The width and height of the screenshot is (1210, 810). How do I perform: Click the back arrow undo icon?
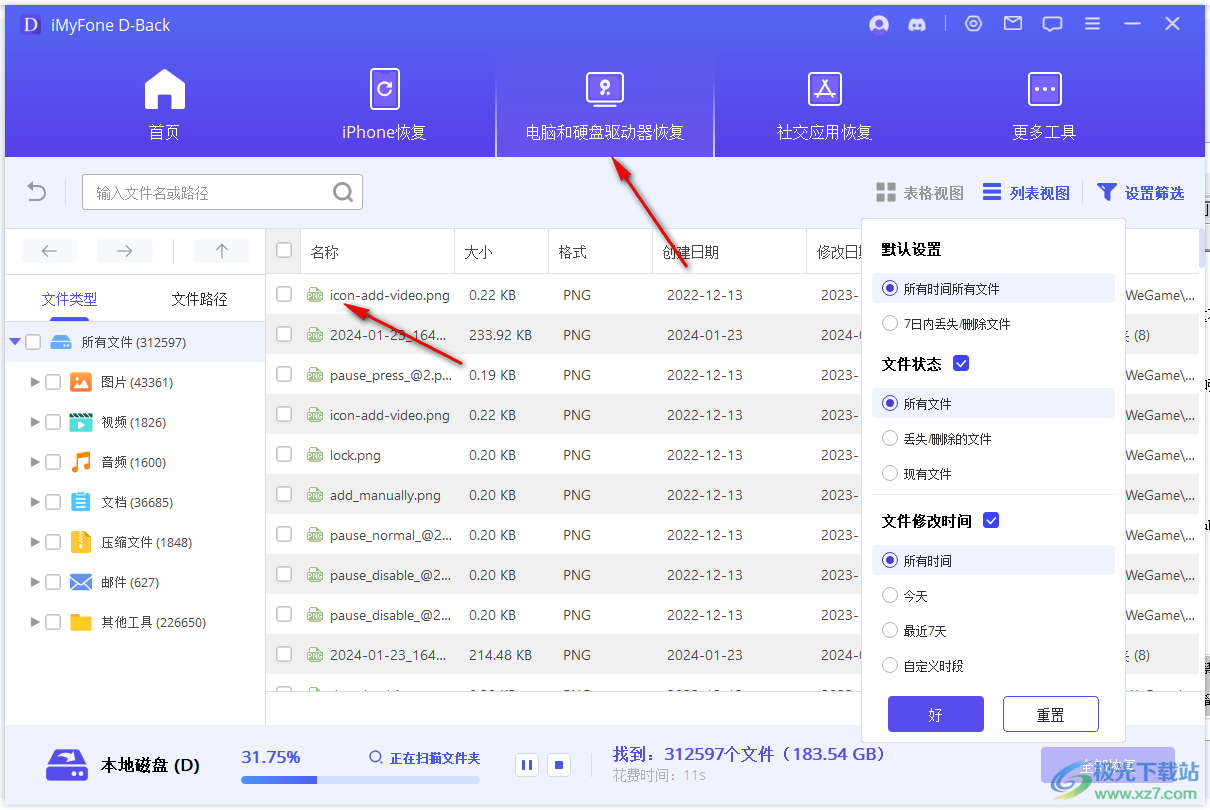click(x=37, y=192)
